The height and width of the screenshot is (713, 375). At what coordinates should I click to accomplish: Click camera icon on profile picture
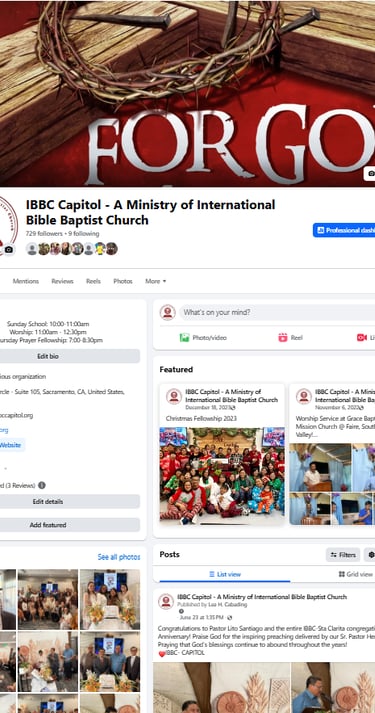(x=9, y=250)
